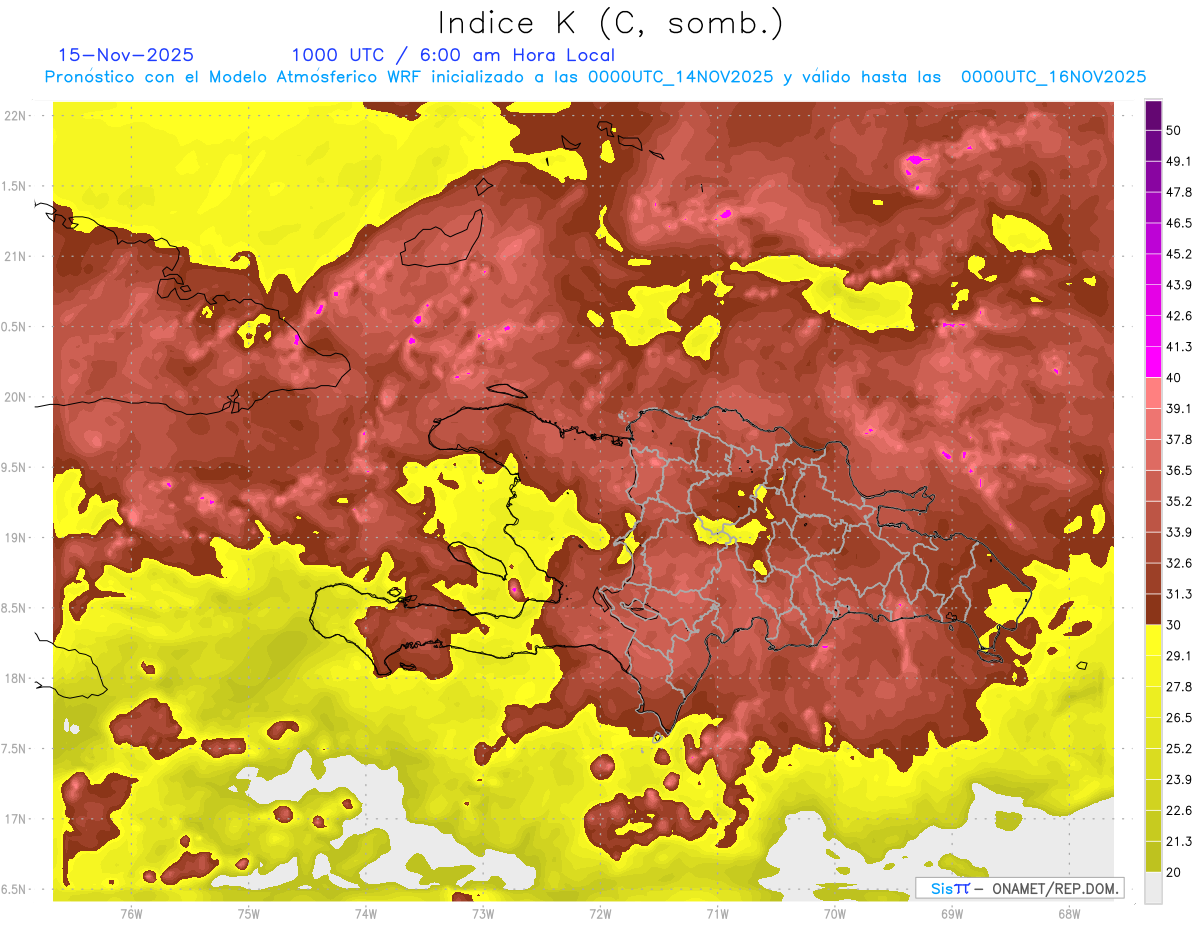
Task: Pick the bright magenta swatch between 40 and 41.3
Action: 1153,362
